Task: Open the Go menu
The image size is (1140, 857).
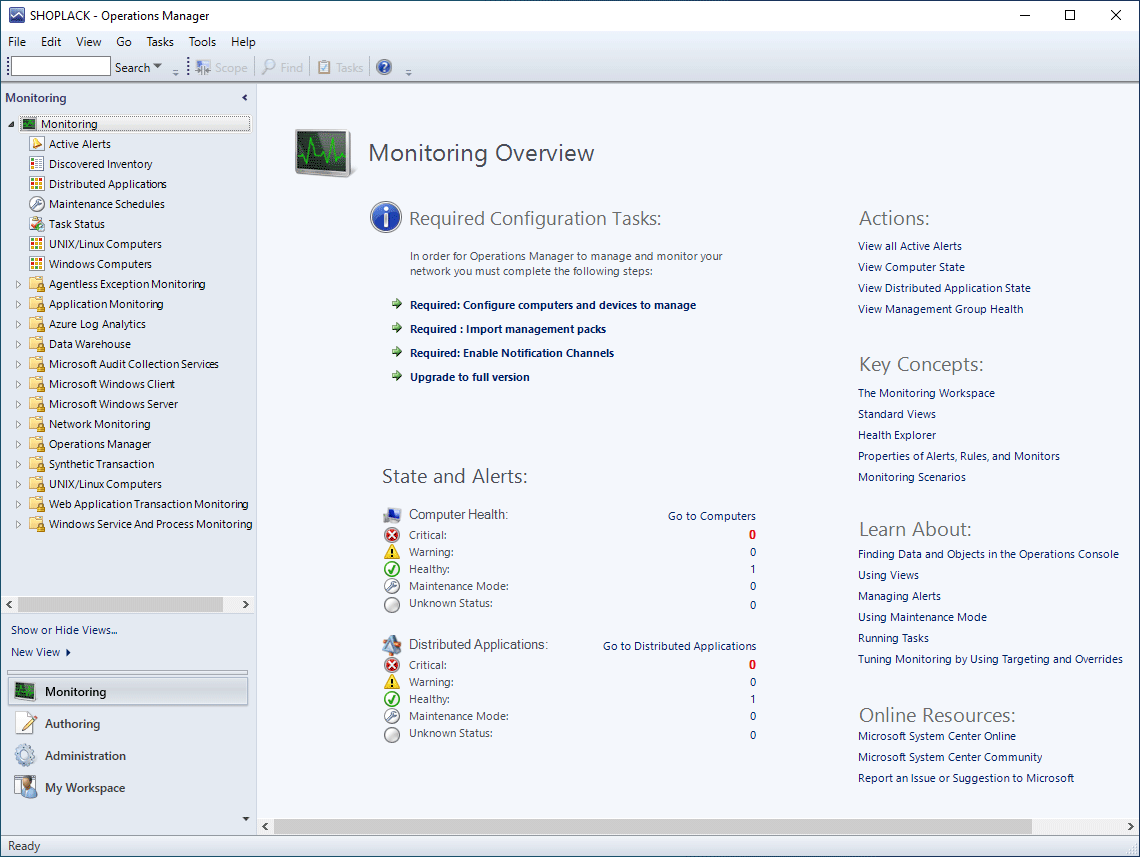Action: click(124, 42)
